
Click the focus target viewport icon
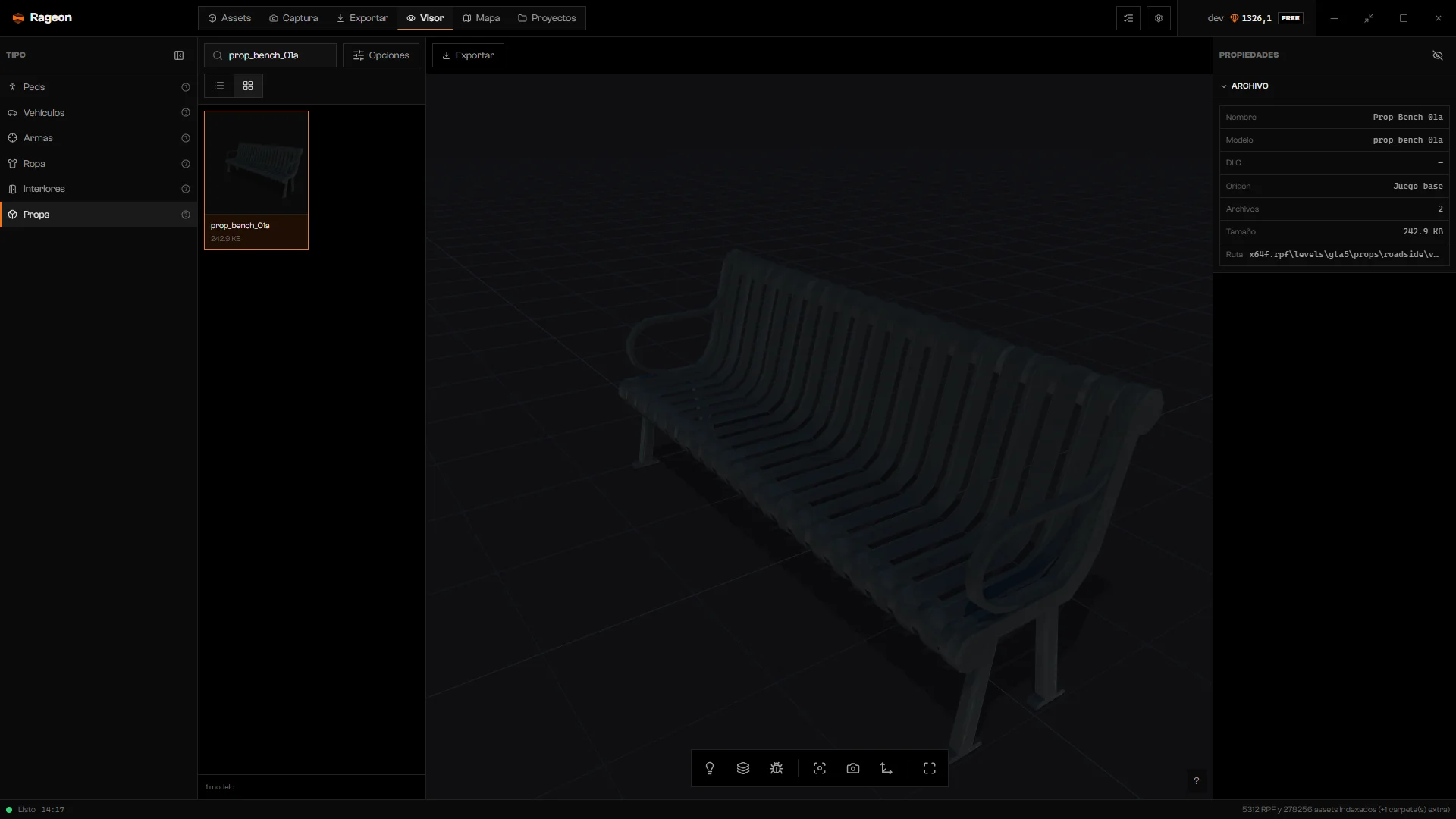click(x=820, y=768)
